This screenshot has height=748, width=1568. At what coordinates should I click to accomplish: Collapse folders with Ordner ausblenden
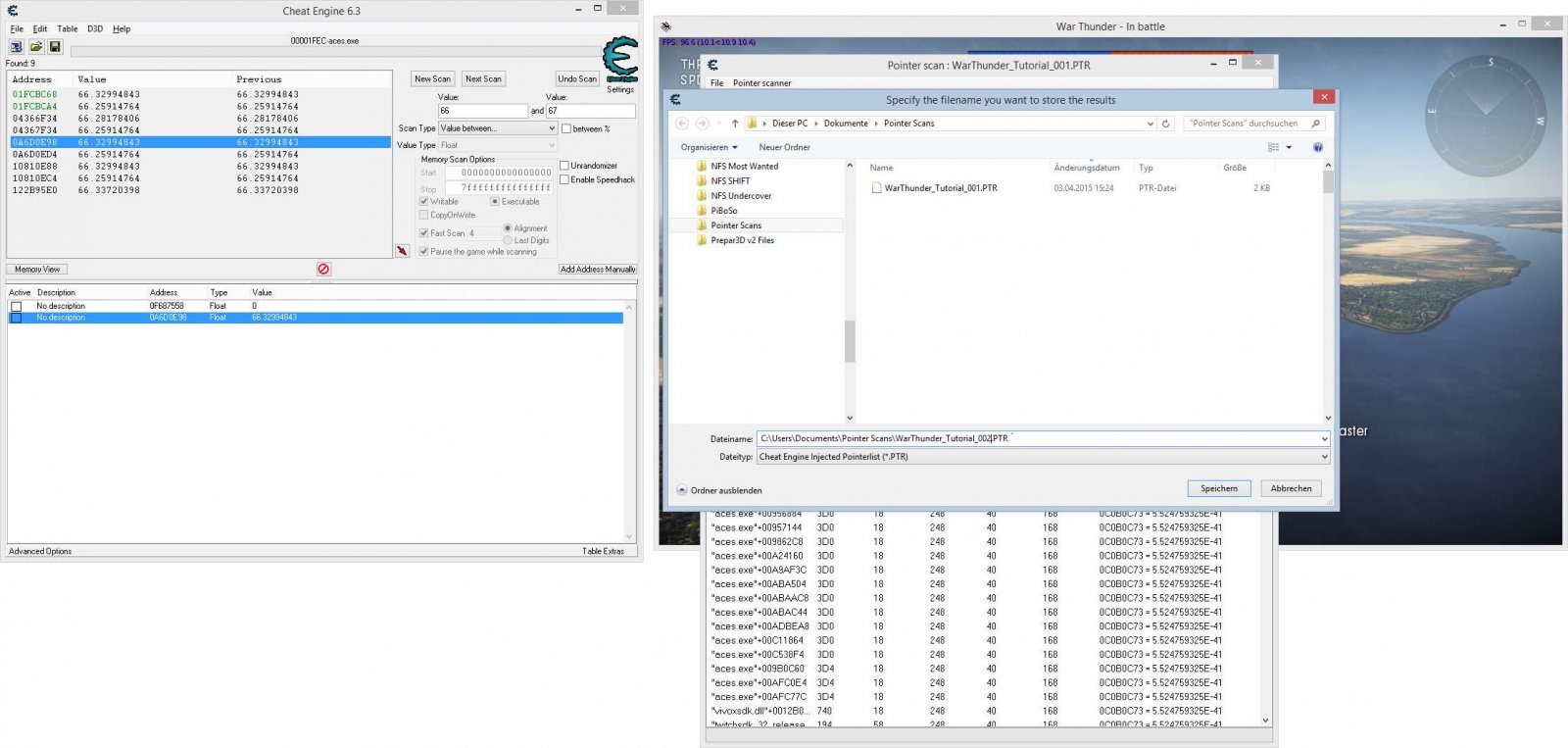coord(719,490)
